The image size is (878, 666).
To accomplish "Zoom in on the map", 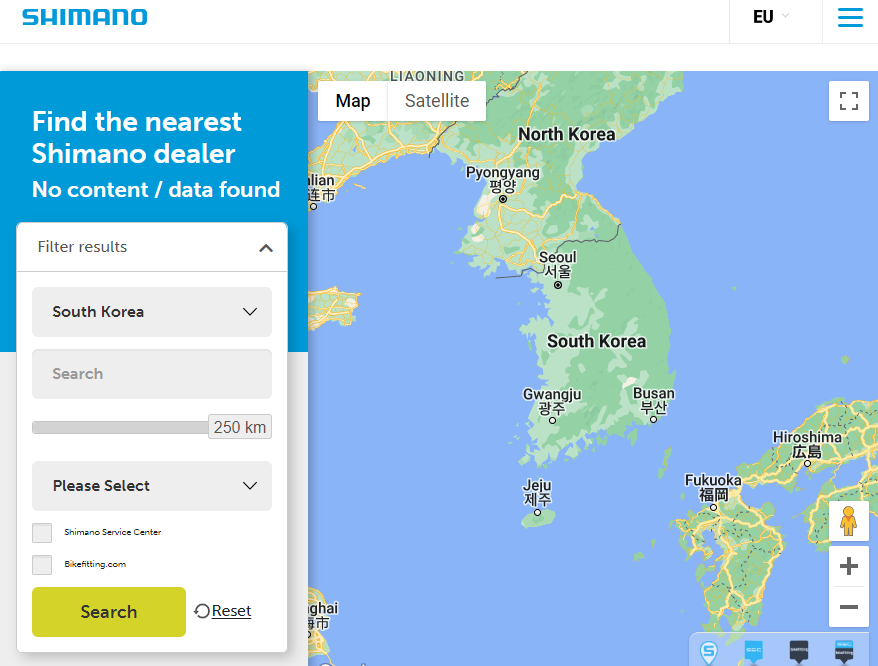I will tap(848, 566).
